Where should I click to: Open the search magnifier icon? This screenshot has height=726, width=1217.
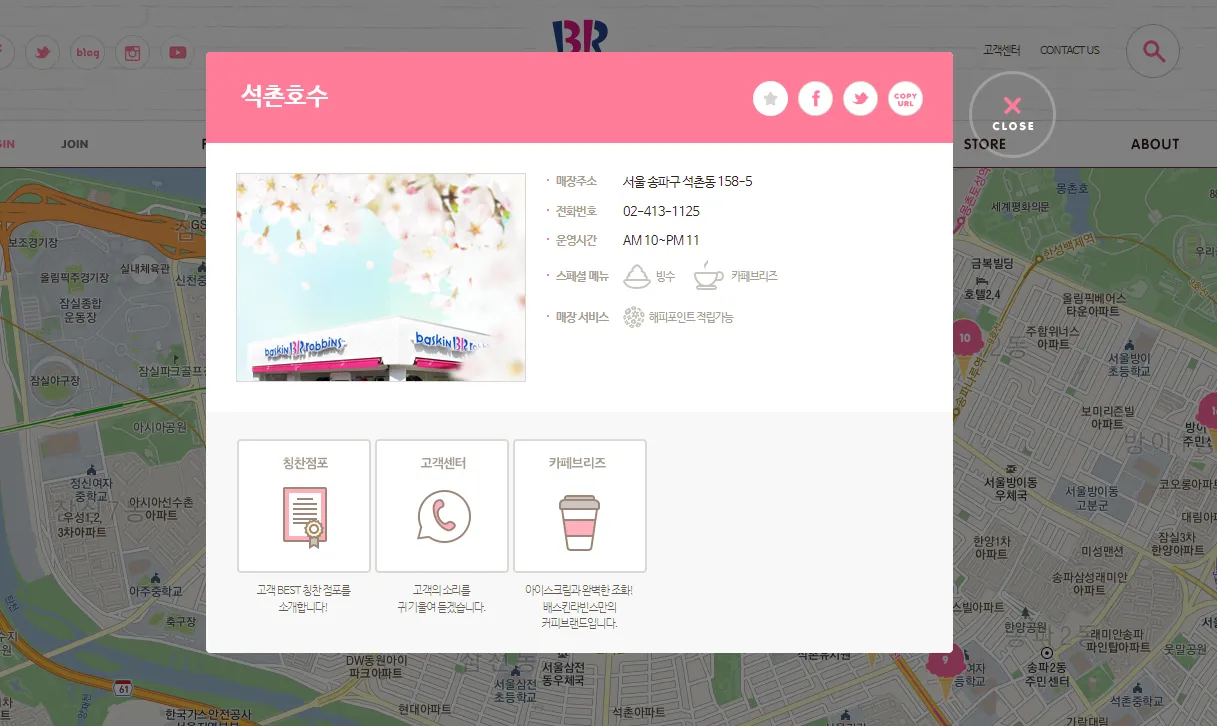tap(1153, 50)
